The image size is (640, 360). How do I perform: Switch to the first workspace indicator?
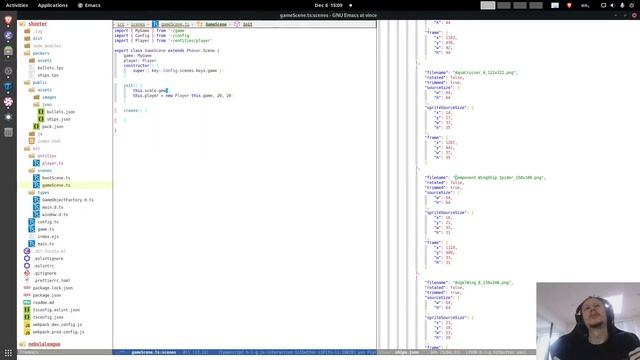pyautogui.click(x=488, y=5)
